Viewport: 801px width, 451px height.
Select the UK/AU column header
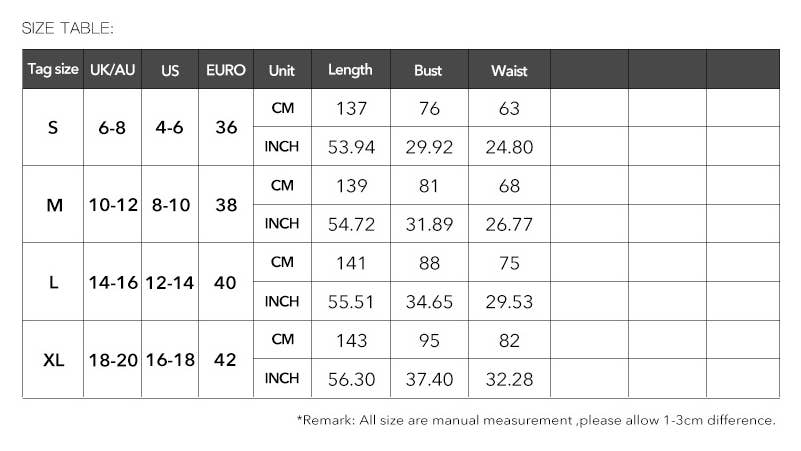click(x=112, y=70)
